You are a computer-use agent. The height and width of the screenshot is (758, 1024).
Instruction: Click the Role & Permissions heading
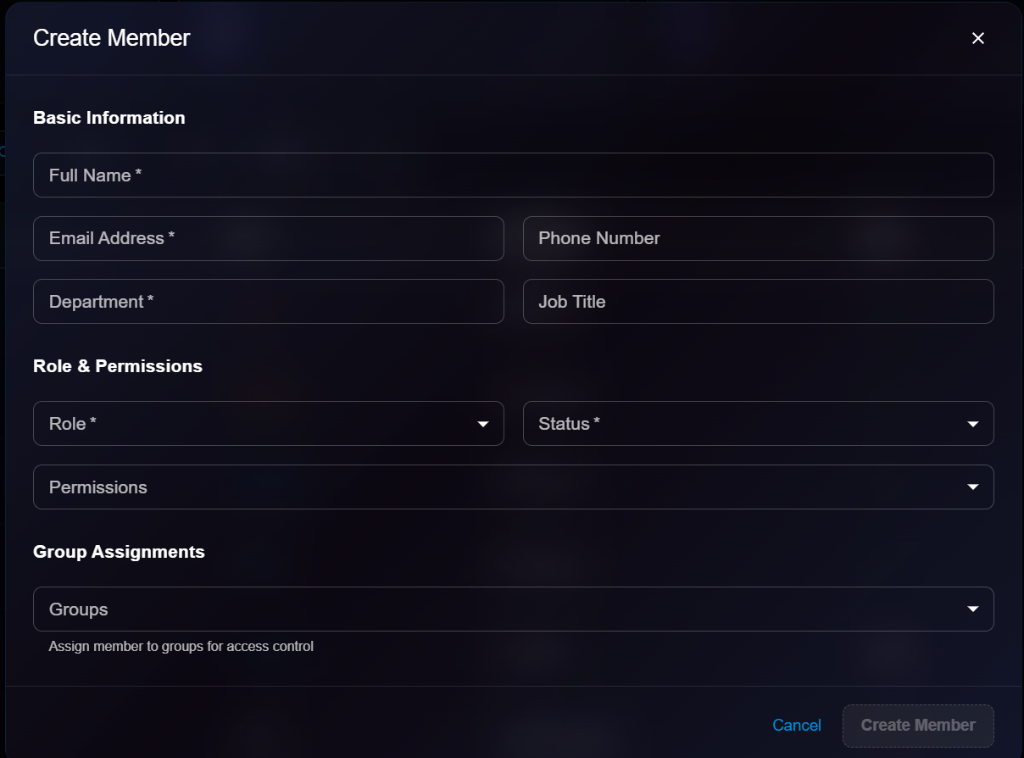pyautogui.click(x=117, y=366)
